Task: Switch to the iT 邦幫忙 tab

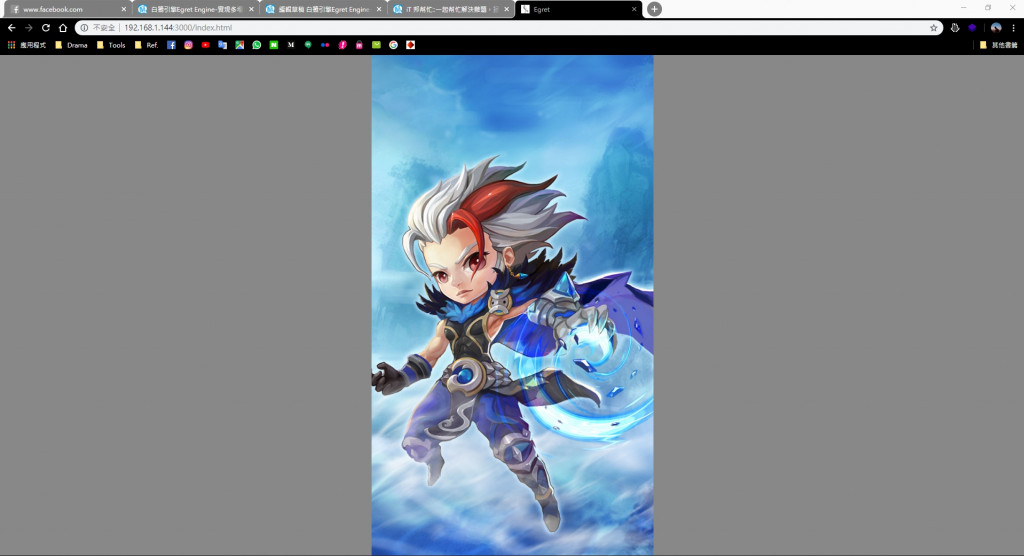Action: point(451,9)
